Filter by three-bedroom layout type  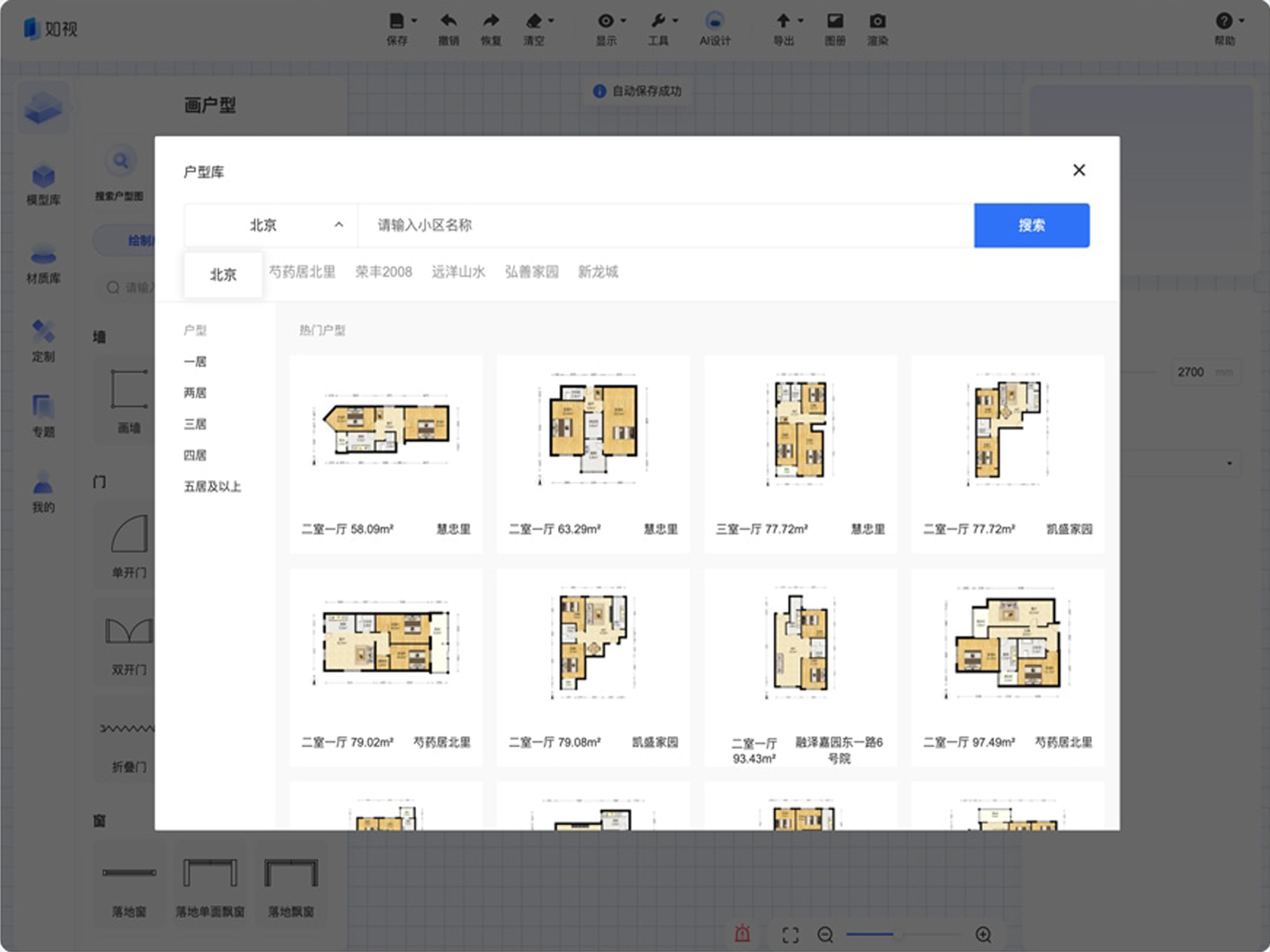(x=195, y=424)
